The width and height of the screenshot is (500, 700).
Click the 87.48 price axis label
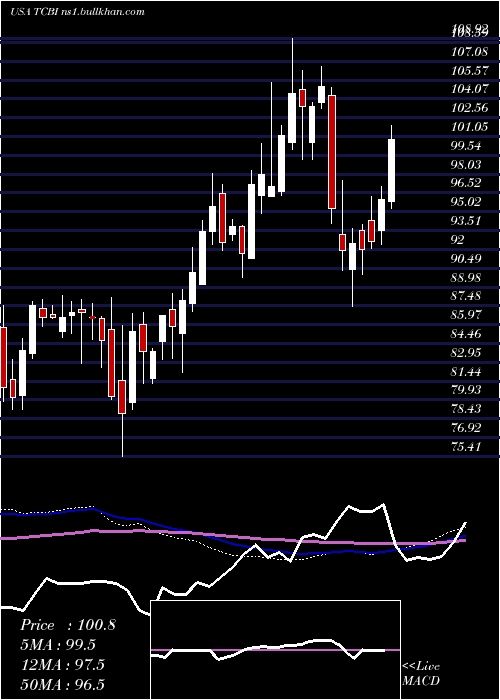click(x=467, y=296)
